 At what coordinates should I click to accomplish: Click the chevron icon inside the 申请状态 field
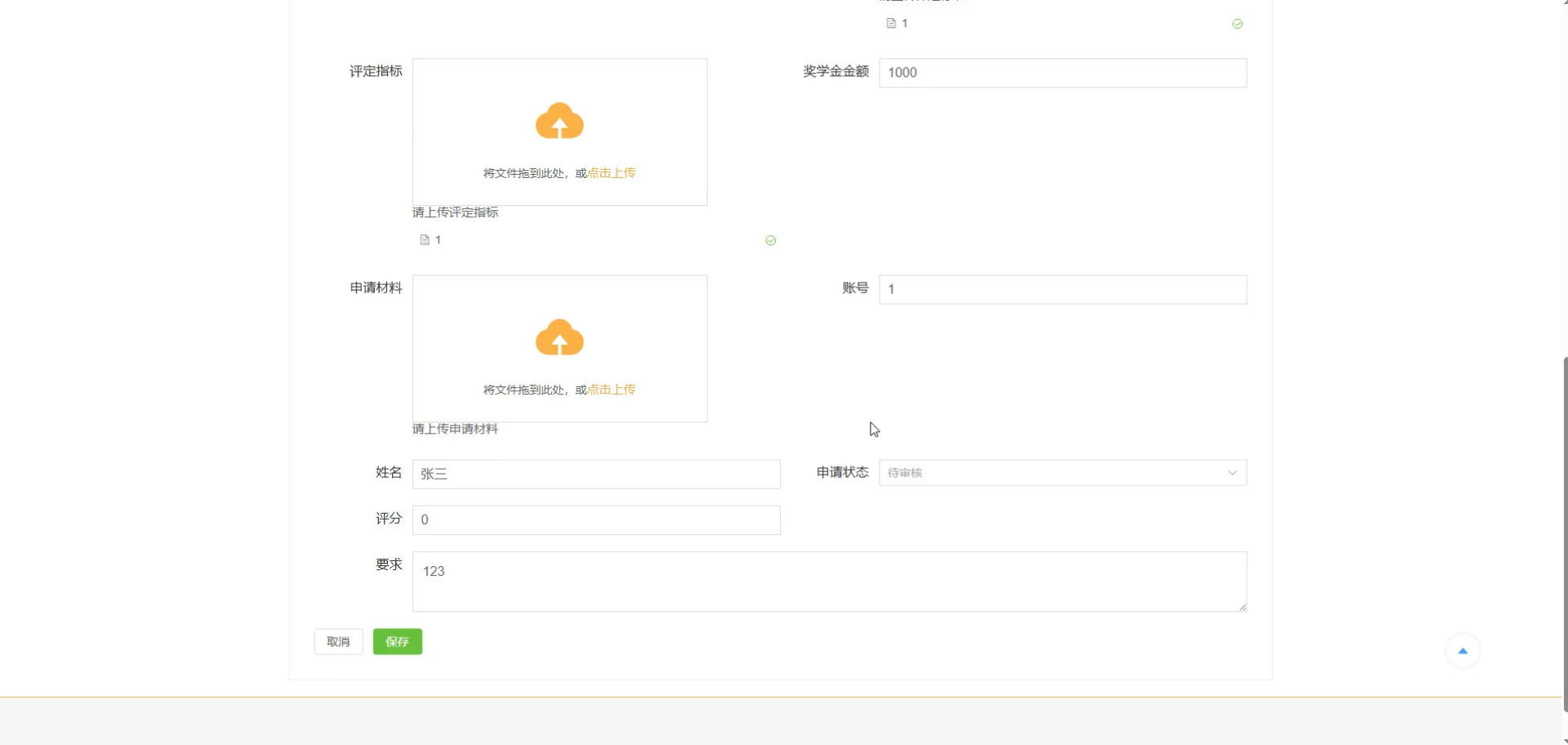1231,472
